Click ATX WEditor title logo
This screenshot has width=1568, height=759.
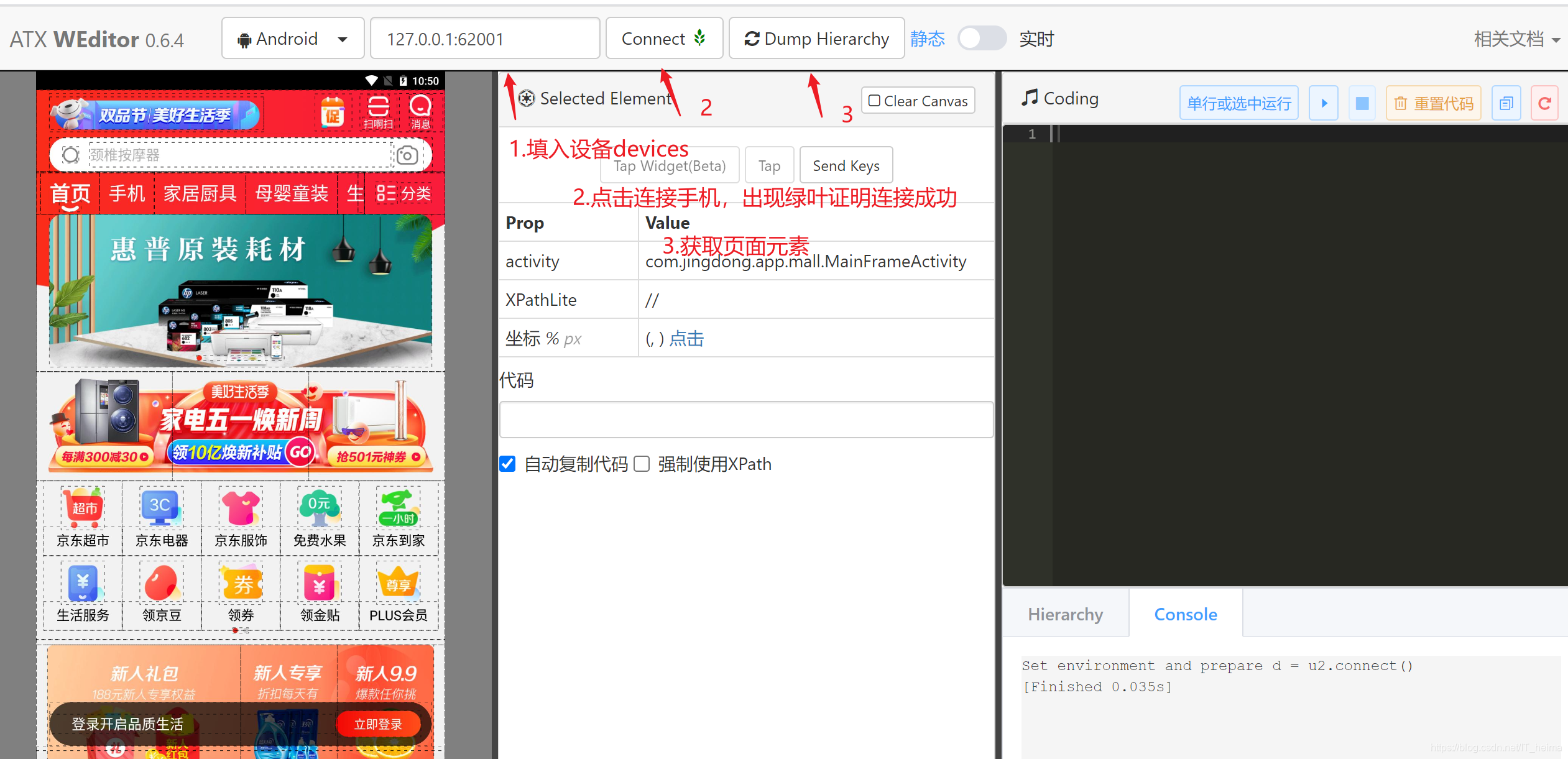(x=97, y=40)
